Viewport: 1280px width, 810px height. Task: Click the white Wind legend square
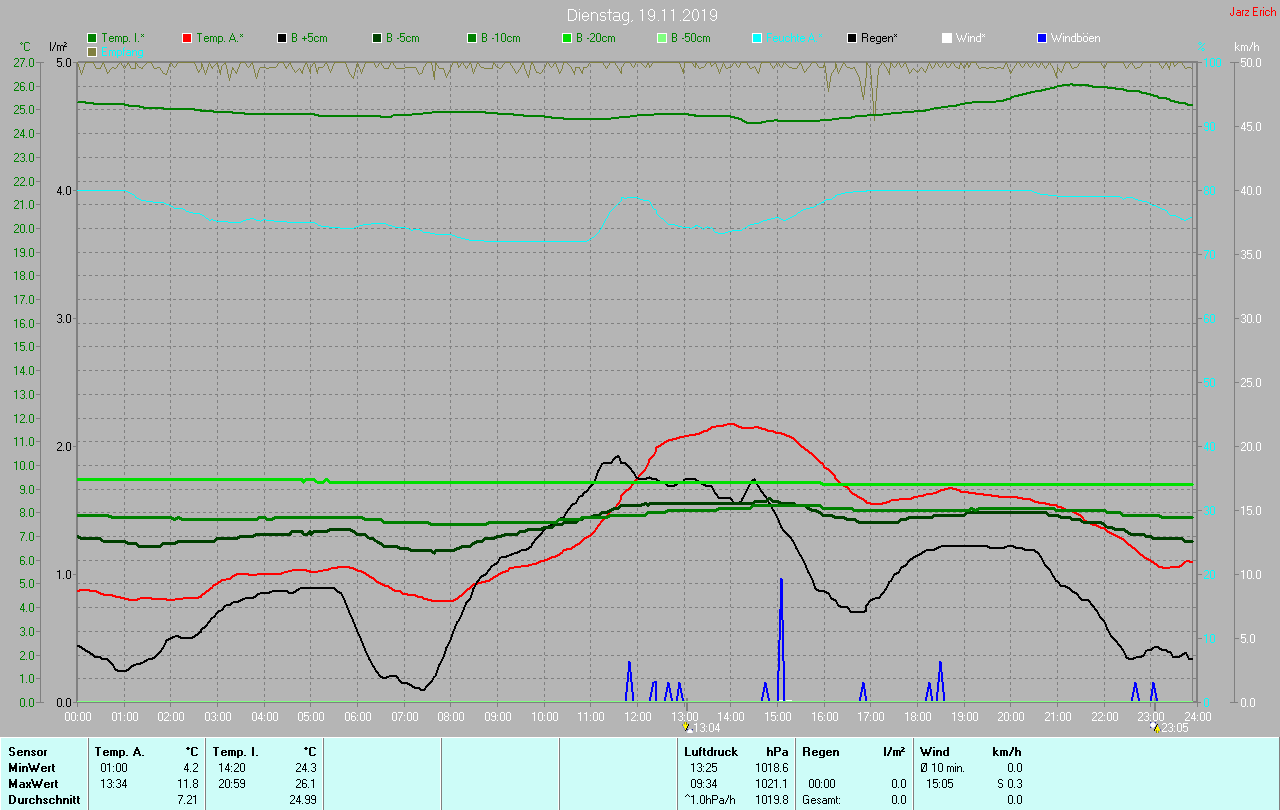coord(947,38)
